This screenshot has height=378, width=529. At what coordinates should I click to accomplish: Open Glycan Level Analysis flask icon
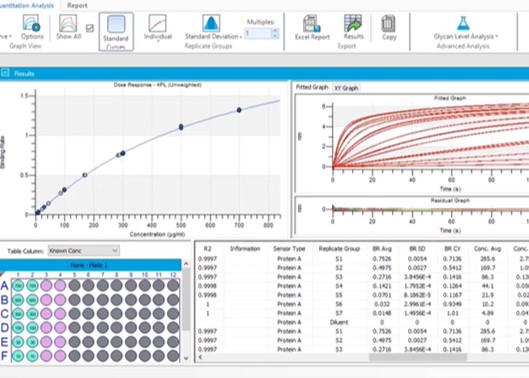coord(463,24)
